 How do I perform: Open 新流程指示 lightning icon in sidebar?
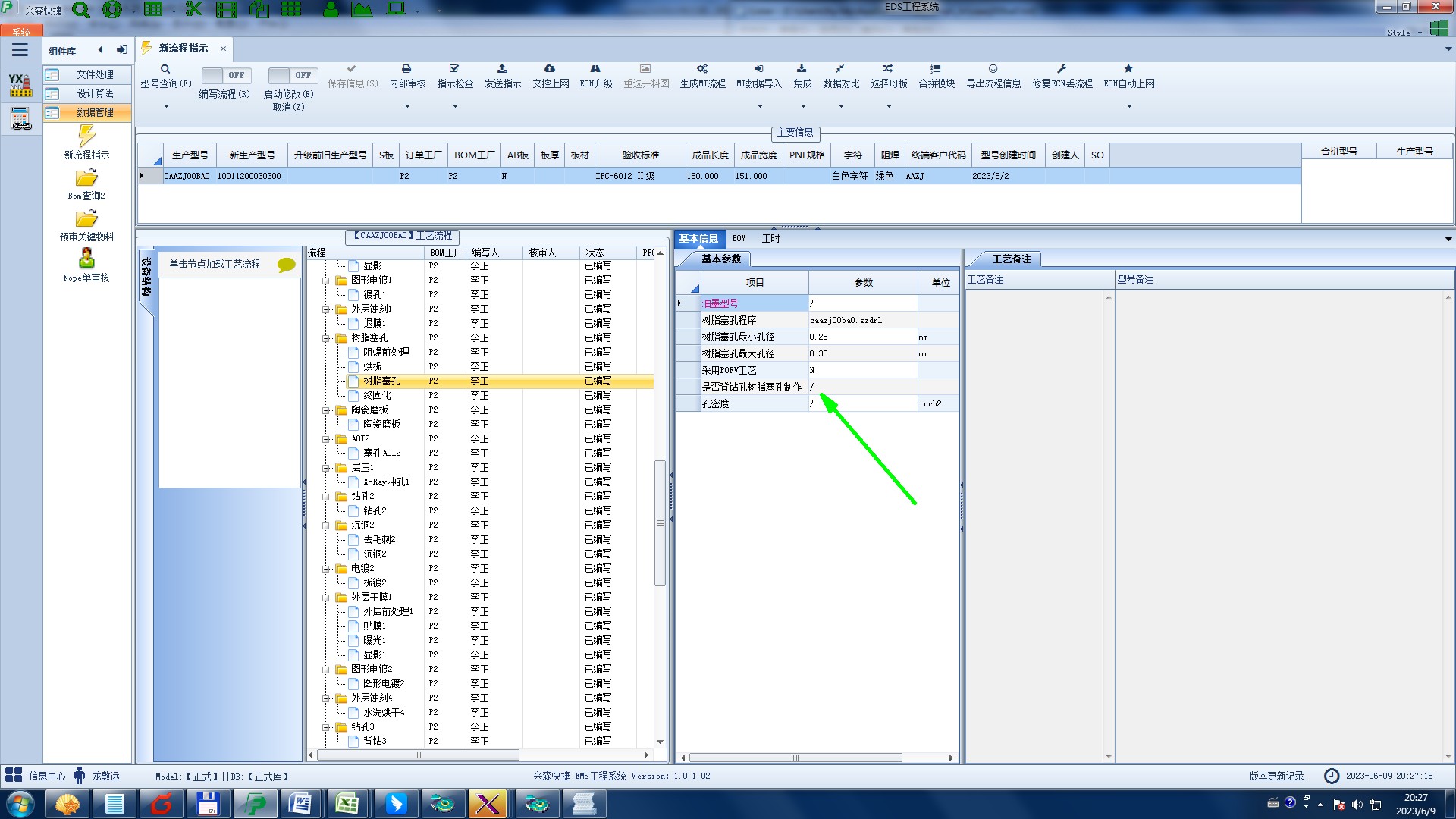86,136
